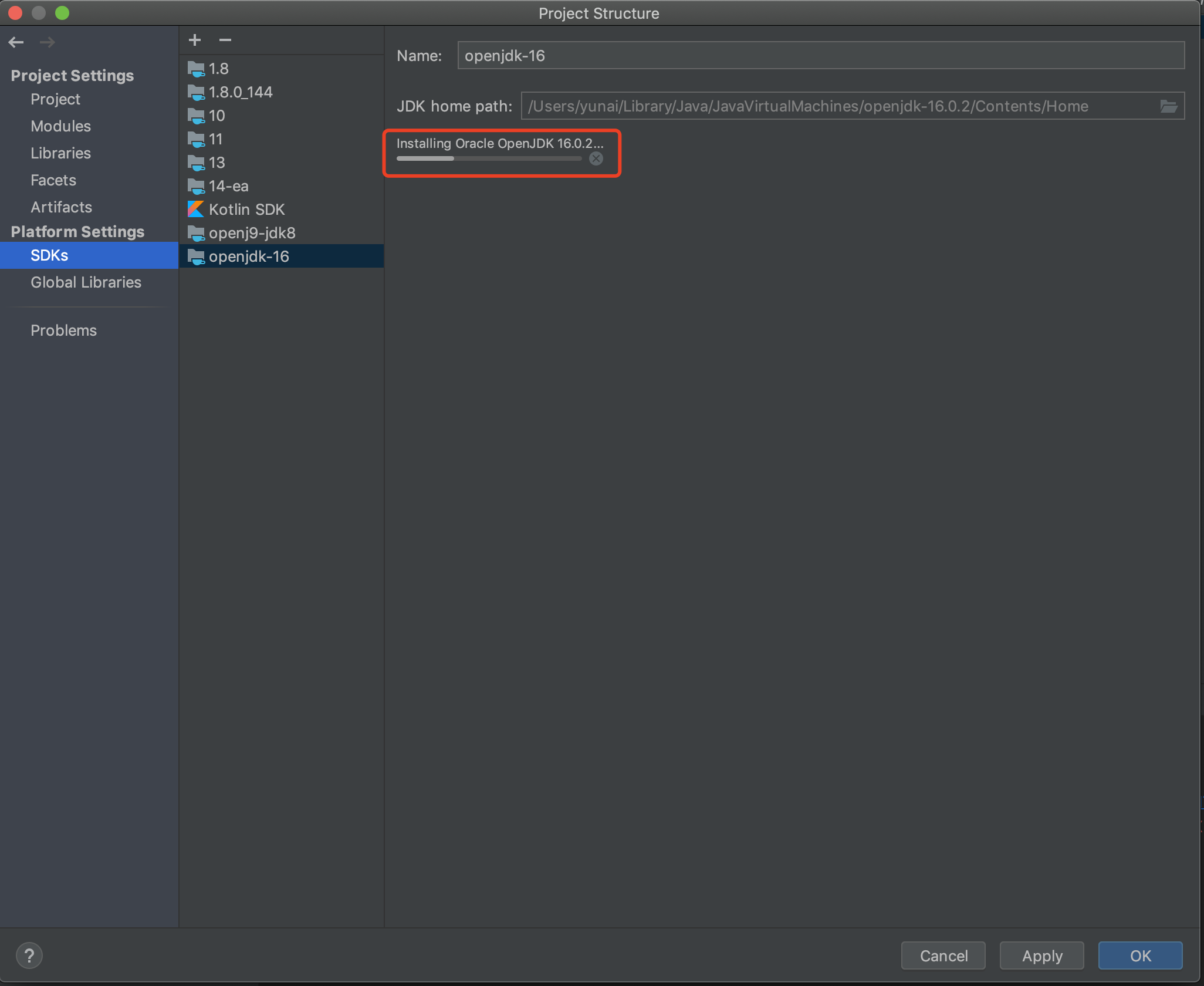Select the Kotlin SDK entry
The width and height of the screenshot is (1204, 986).
(x=247, y=209)
